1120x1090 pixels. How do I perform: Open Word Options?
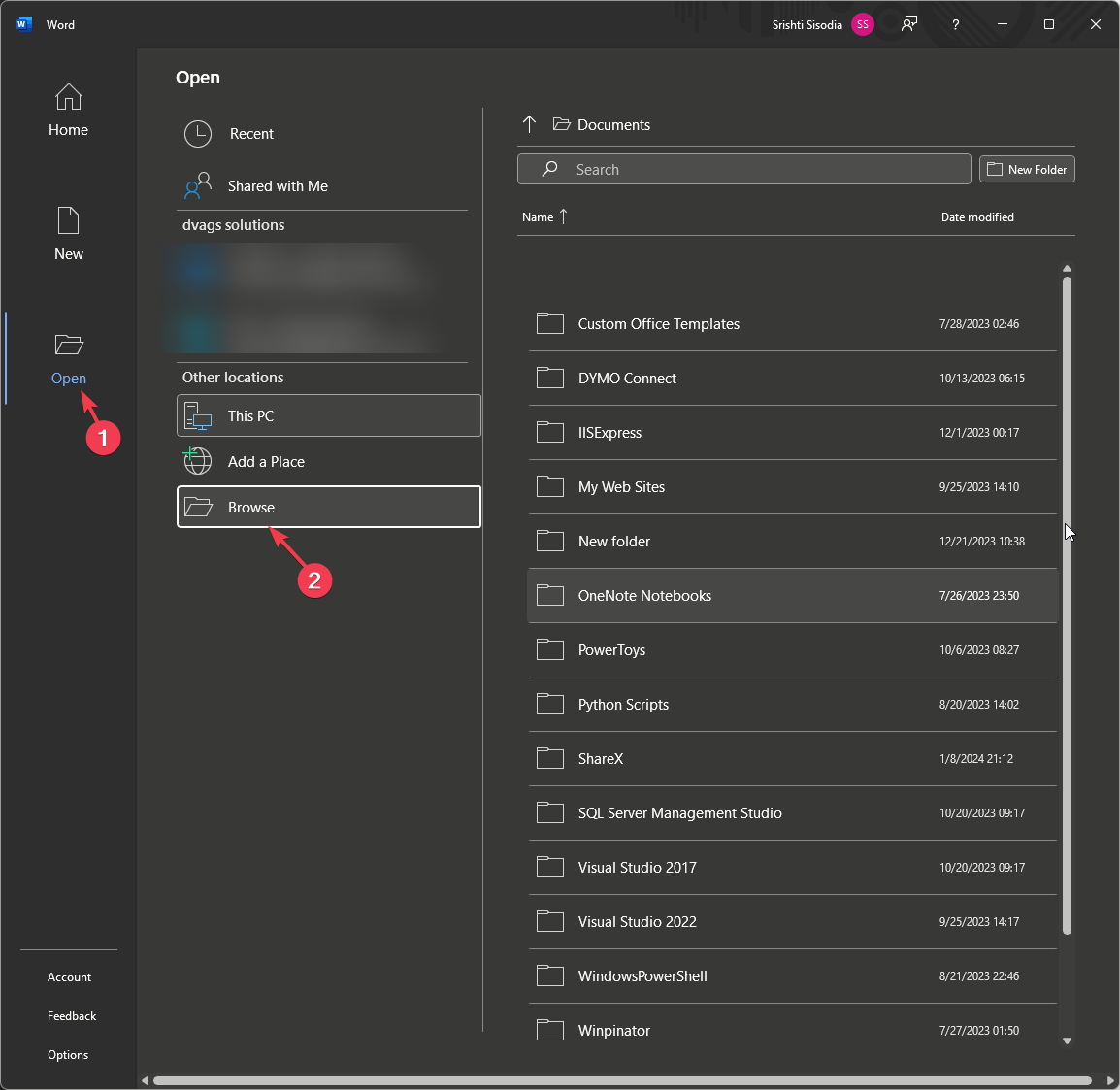click(68, 1055)
